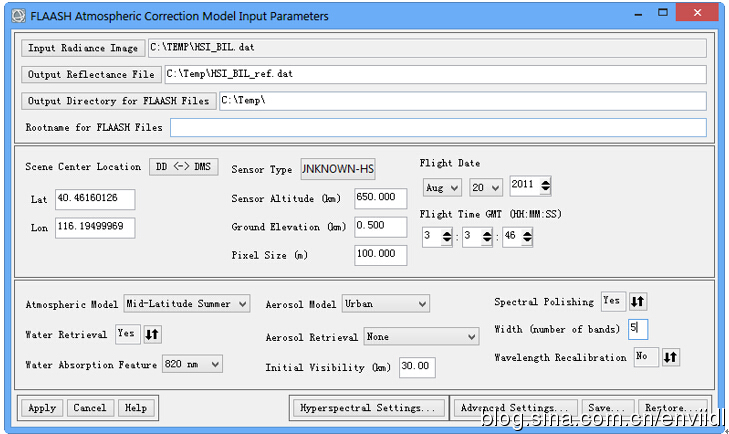Click the Input Radiance Image path text
This screenshot has height=434, width=729.
tap(202, 47)
